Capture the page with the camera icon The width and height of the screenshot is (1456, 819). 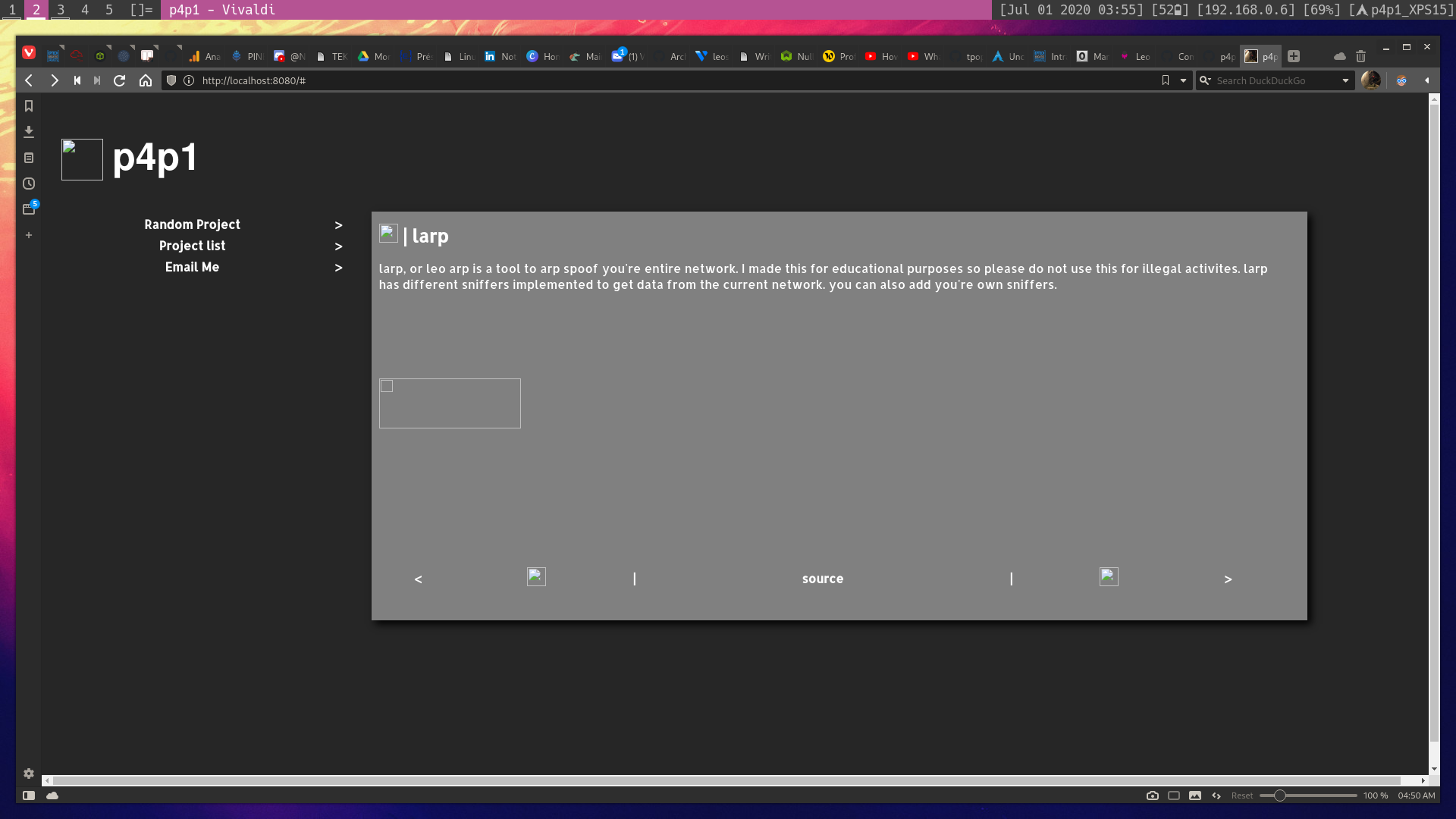(x=1152, y=795)
